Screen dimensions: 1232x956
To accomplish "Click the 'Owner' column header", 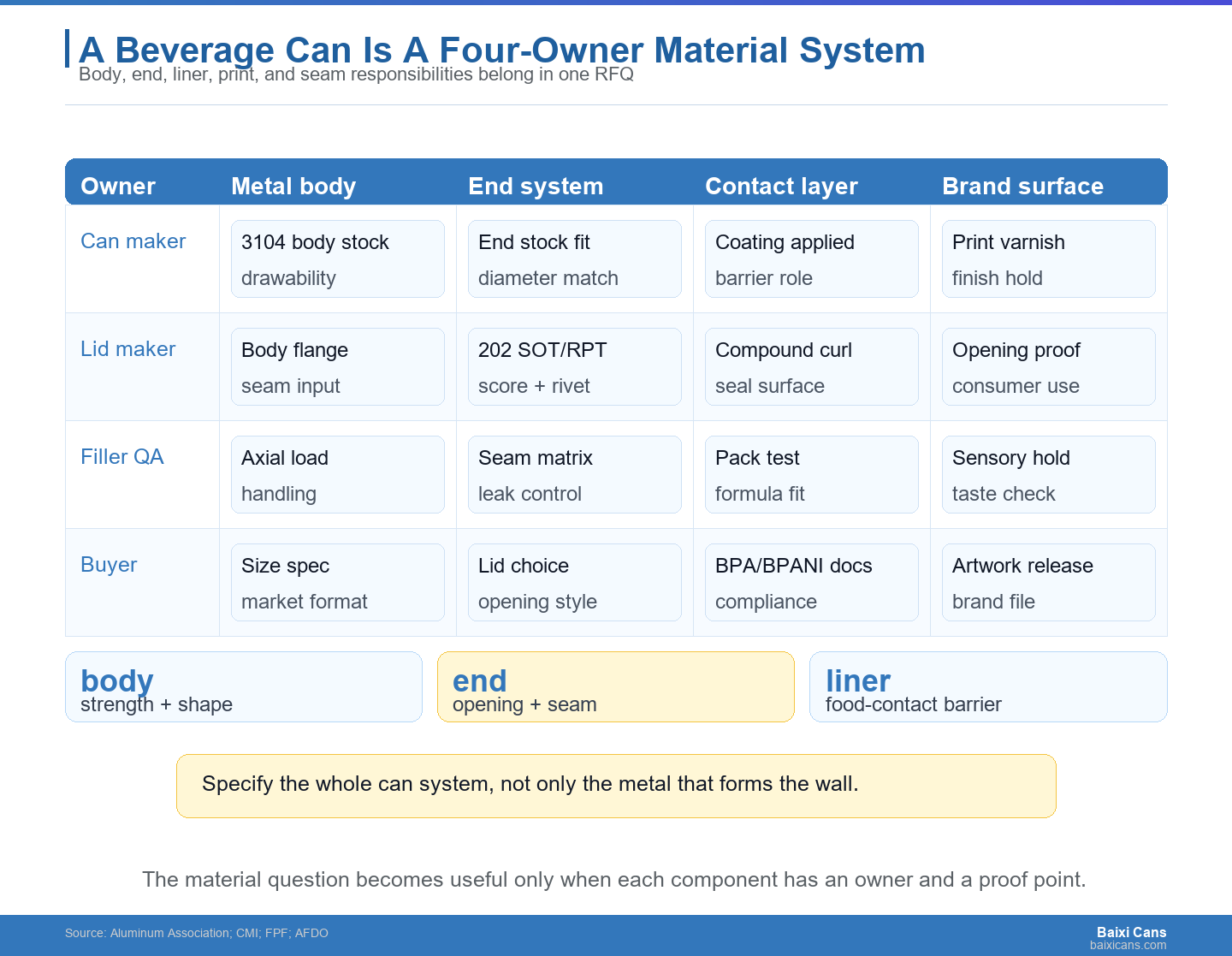I will [118, 187].
